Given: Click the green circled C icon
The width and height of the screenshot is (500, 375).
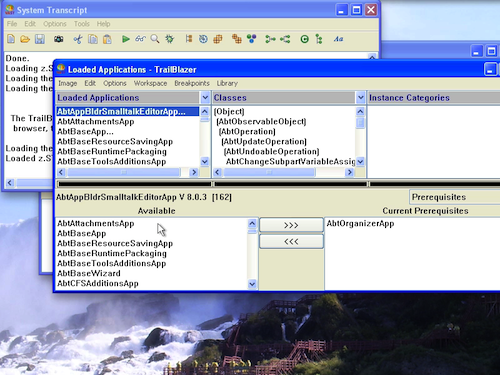Looking at the screenshot, I should (304, 39).
